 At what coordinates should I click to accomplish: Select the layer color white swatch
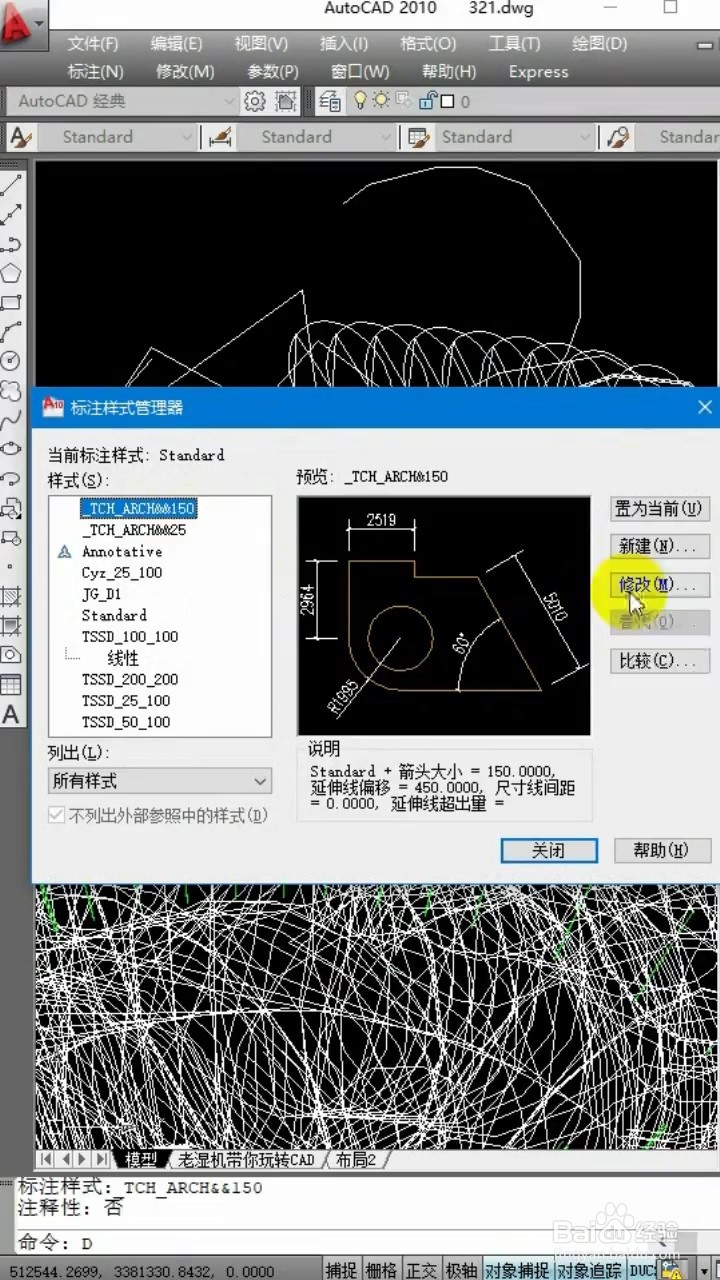448,101
